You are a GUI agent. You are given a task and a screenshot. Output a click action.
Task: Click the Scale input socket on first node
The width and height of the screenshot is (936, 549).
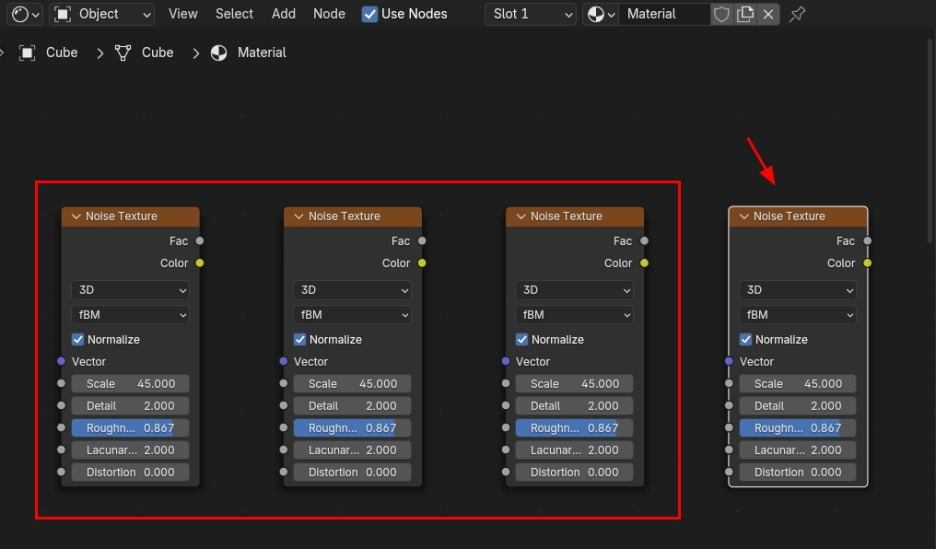(61, 383)
